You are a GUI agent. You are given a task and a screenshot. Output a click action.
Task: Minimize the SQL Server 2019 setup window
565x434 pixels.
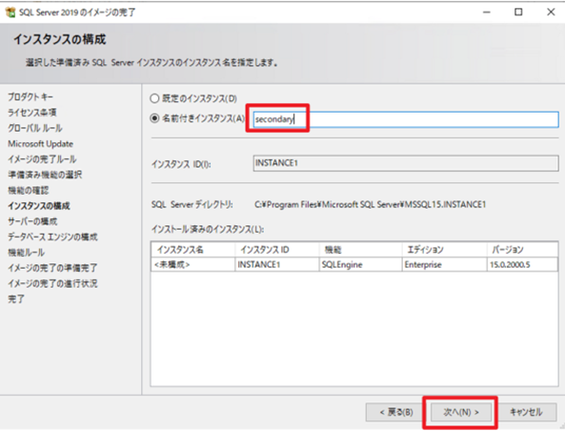[486, 12]
